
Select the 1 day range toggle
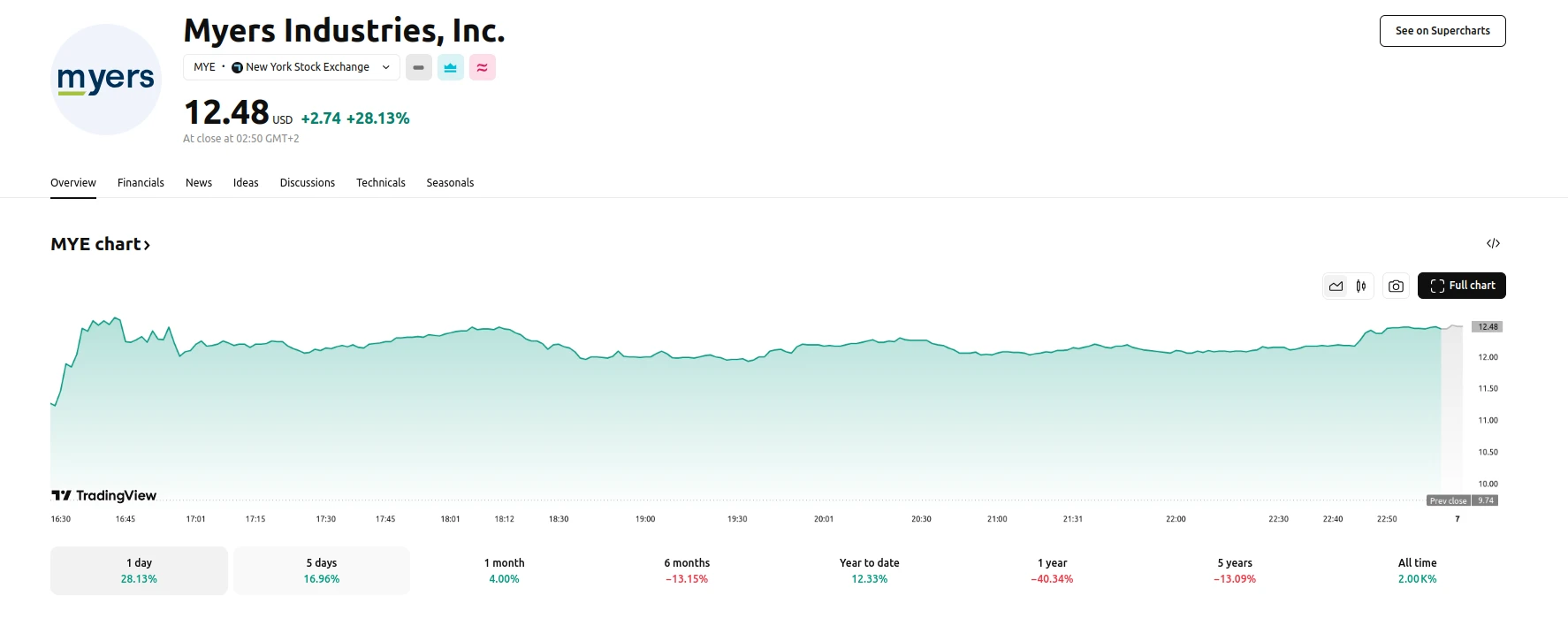pyautogui.click(x=138, y=570)
